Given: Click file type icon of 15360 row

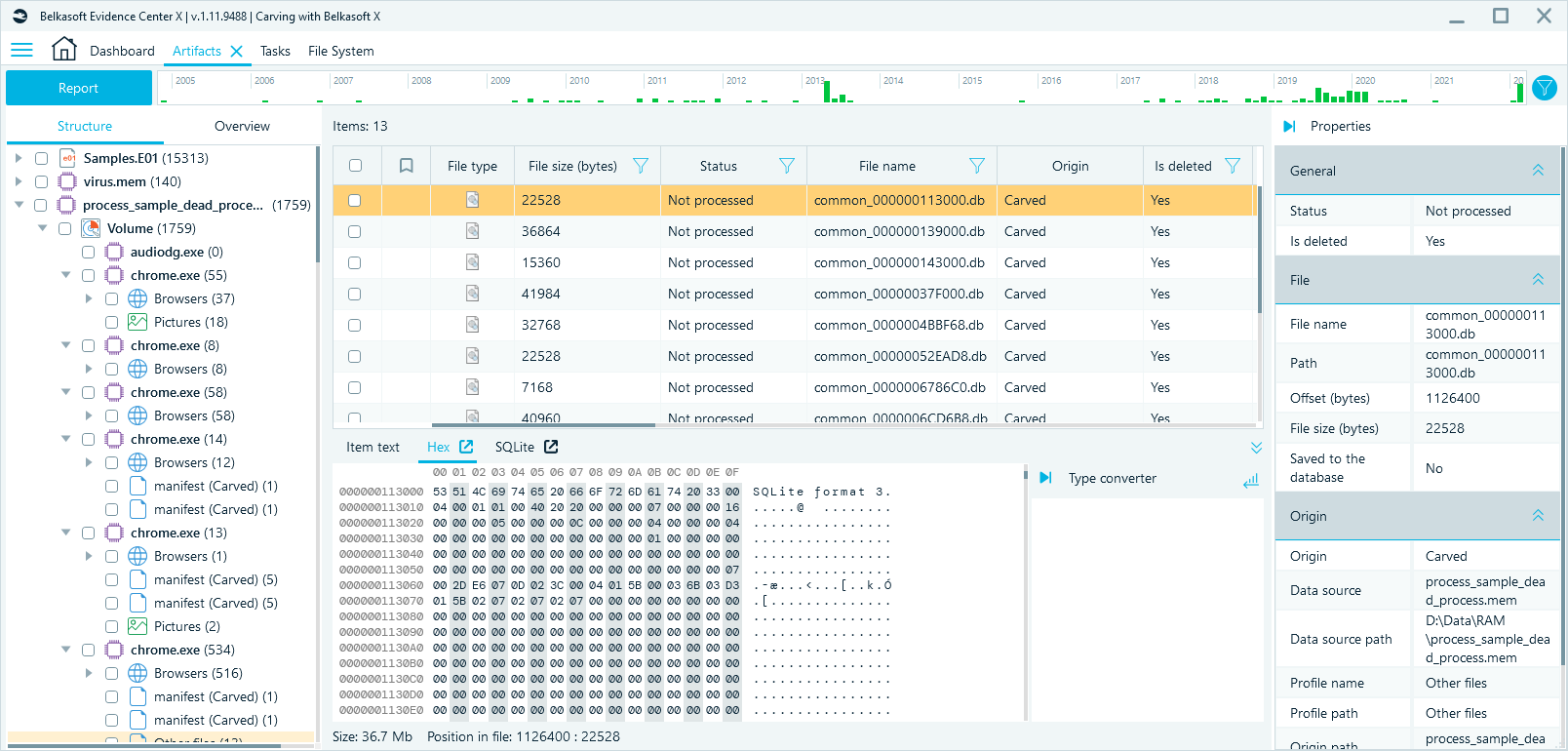Looking at the screenshot, I should pyautogui.click(x=472, y=262).
